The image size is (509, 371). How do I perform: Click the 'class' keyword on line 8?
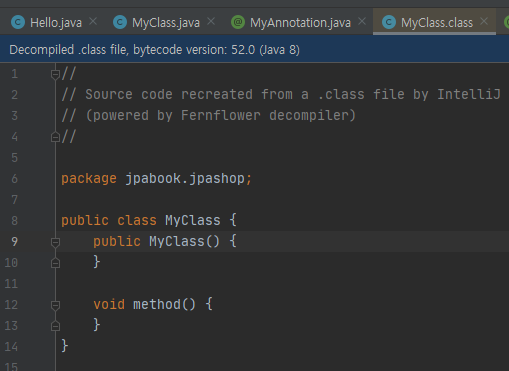137,220
